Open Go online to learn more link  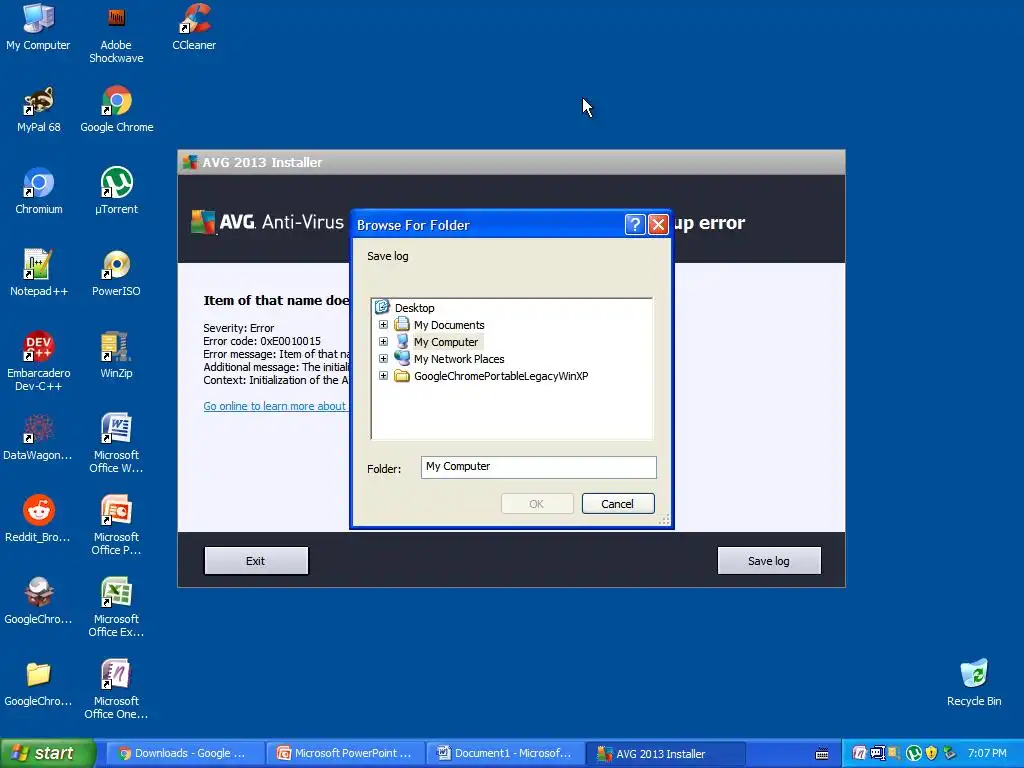point(275,406)
